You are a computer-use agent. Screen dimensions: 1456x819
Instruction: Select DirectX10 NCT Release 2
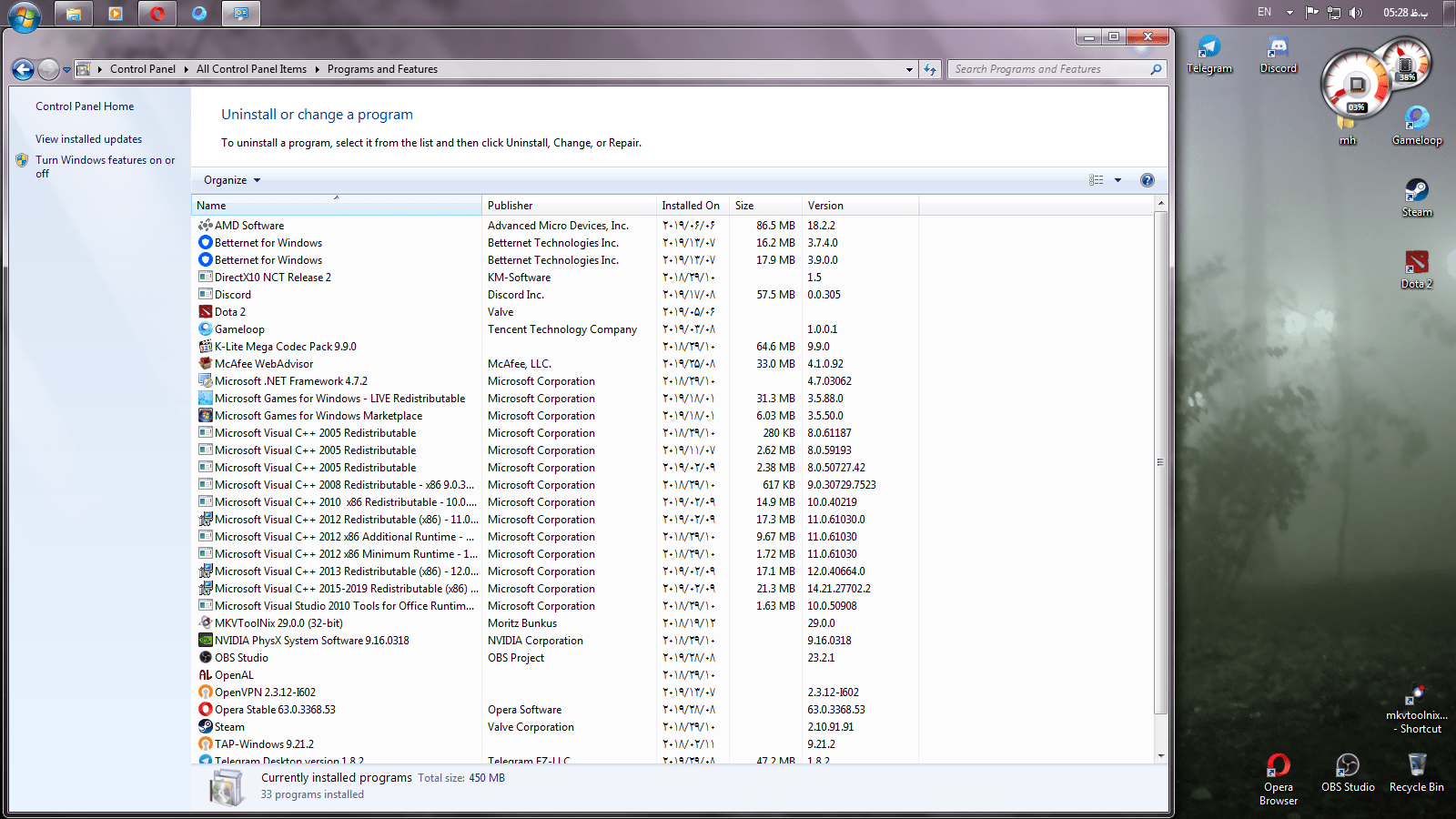(555, 278)
